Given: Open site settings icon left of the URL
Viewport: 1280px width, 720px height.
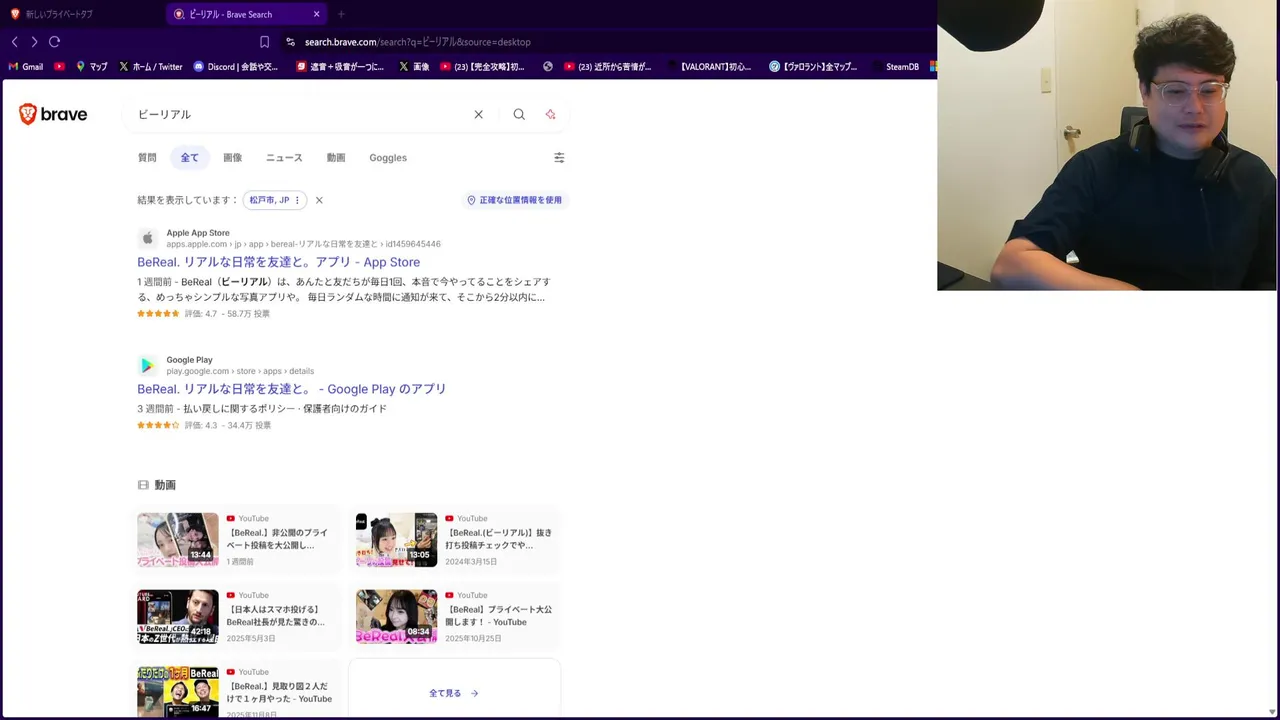Looking at the screenshot, I should (290, 42).
